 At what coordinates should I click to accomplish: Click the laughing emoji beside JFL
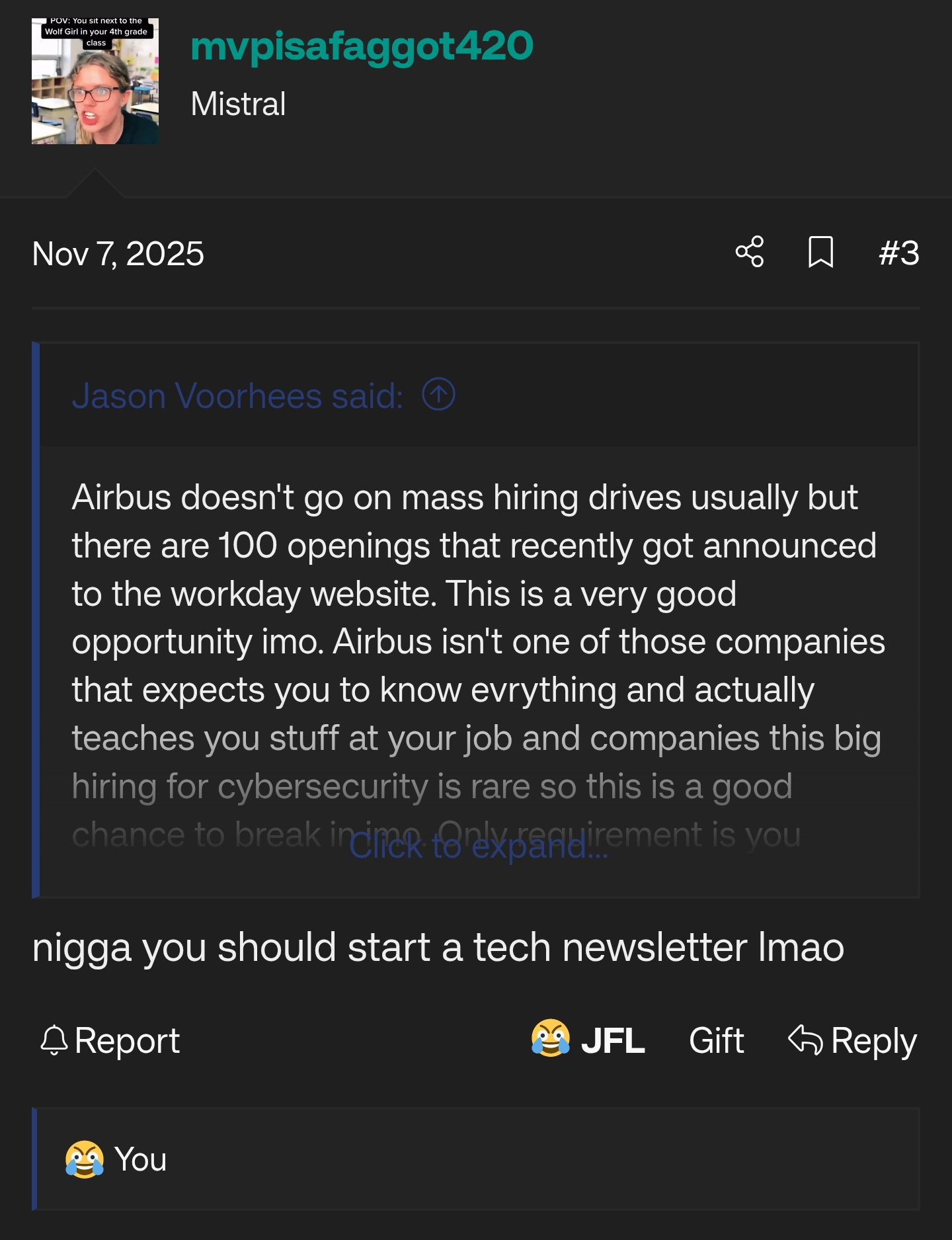pyautogui.click(x=551, y=1038)
